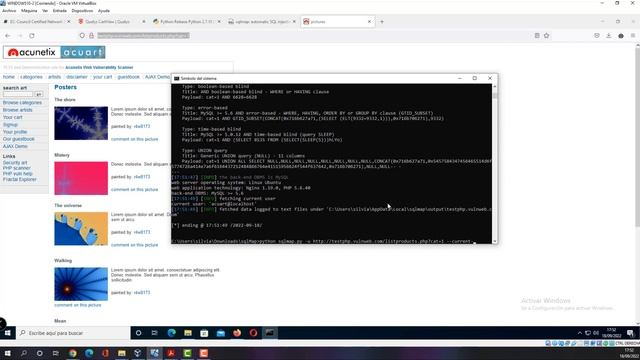
Task: Open Opera from the VM taskbar
Action: coord(253,333)
